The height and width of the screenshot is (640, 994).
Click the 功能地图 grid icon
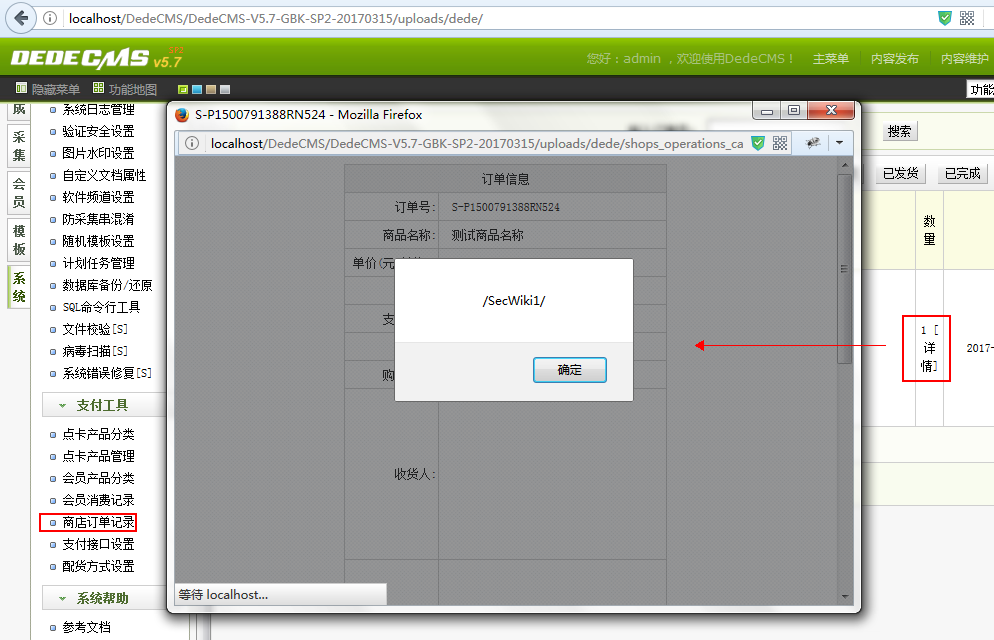tap(99, 89)
